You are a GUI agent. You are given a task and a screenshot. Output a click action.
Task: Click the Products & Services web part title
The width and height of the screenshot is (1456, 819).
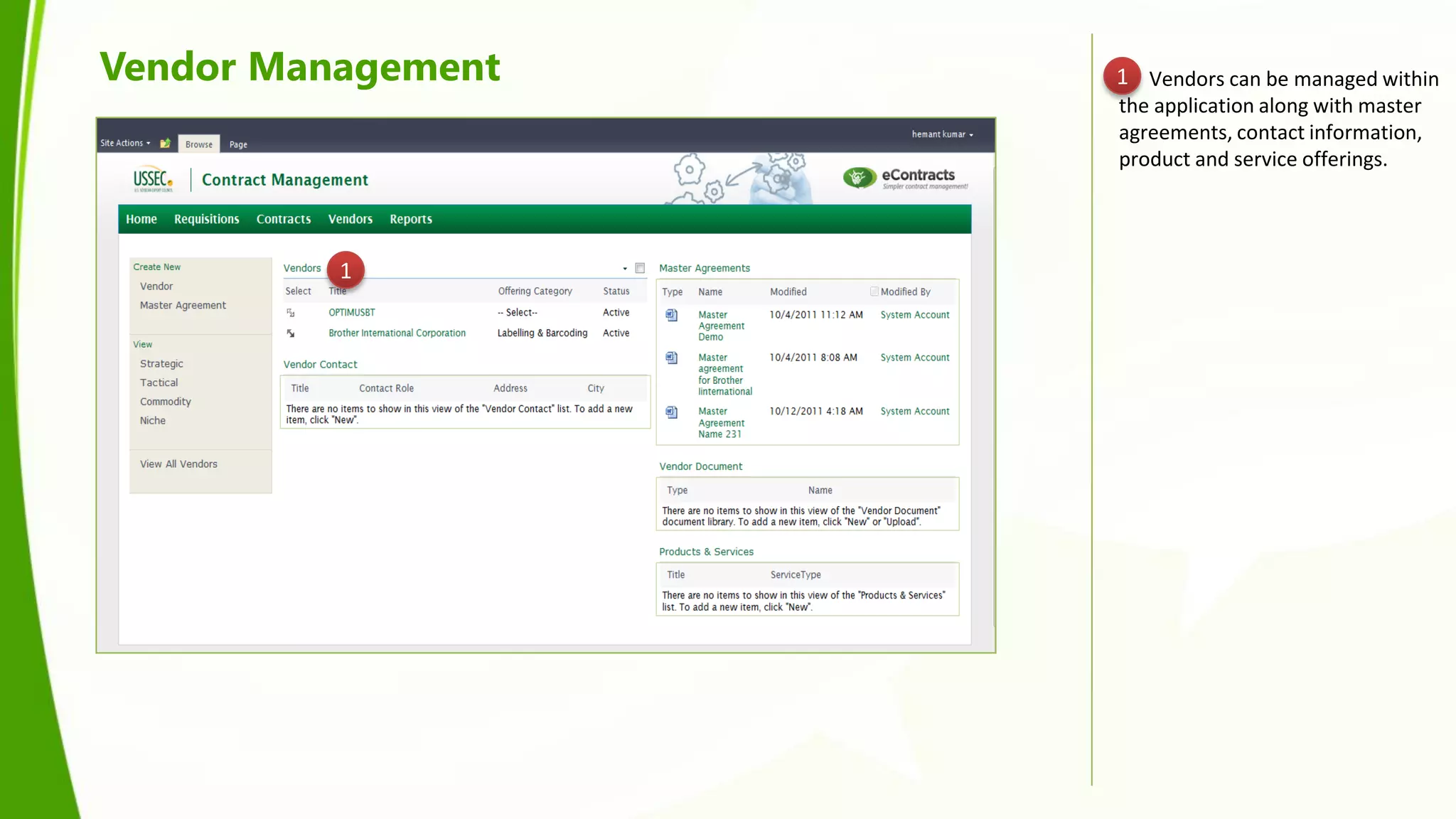tap(706, 552)
